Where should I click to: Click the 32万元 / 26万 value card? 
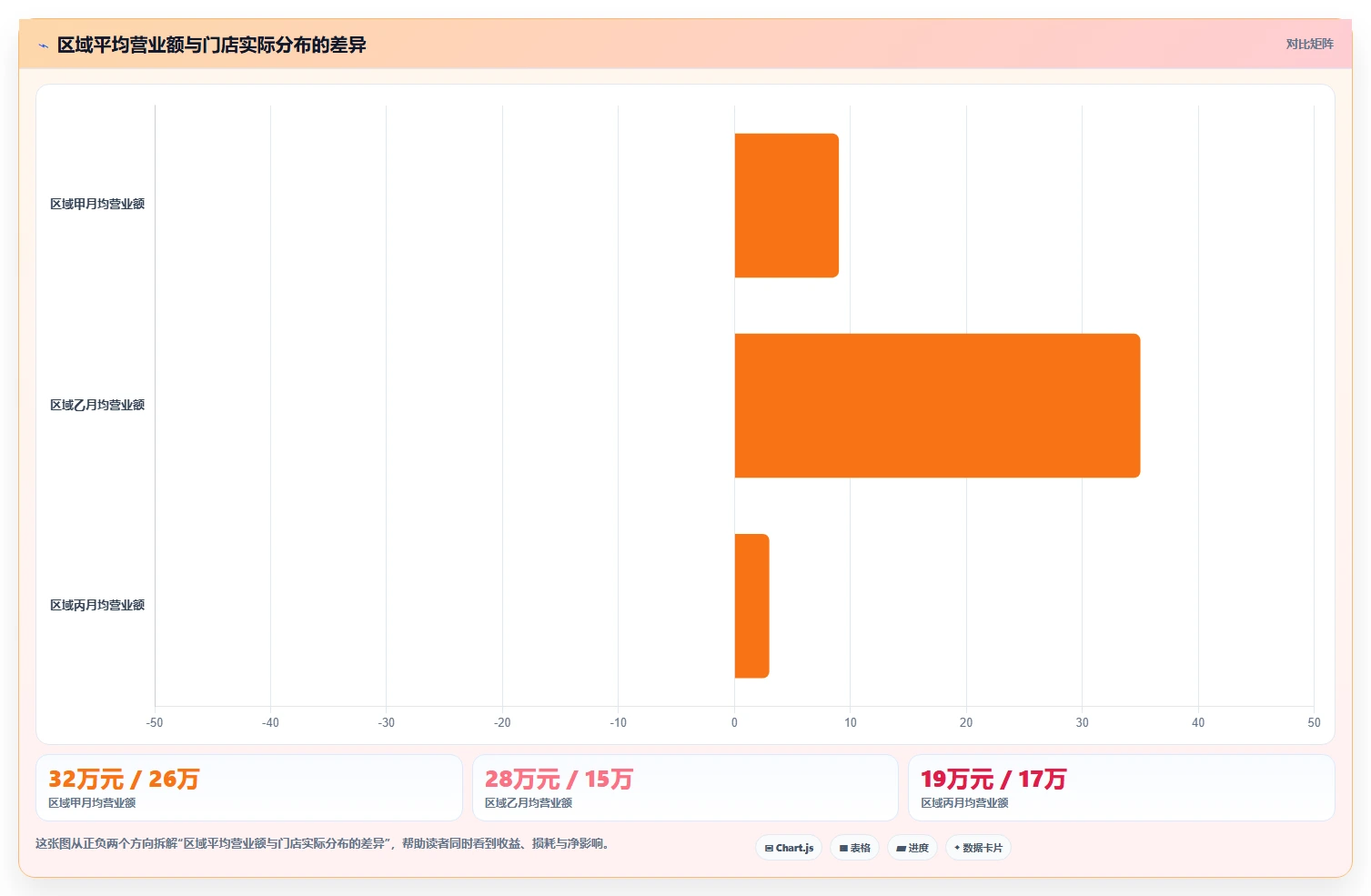tap(249, 788)
